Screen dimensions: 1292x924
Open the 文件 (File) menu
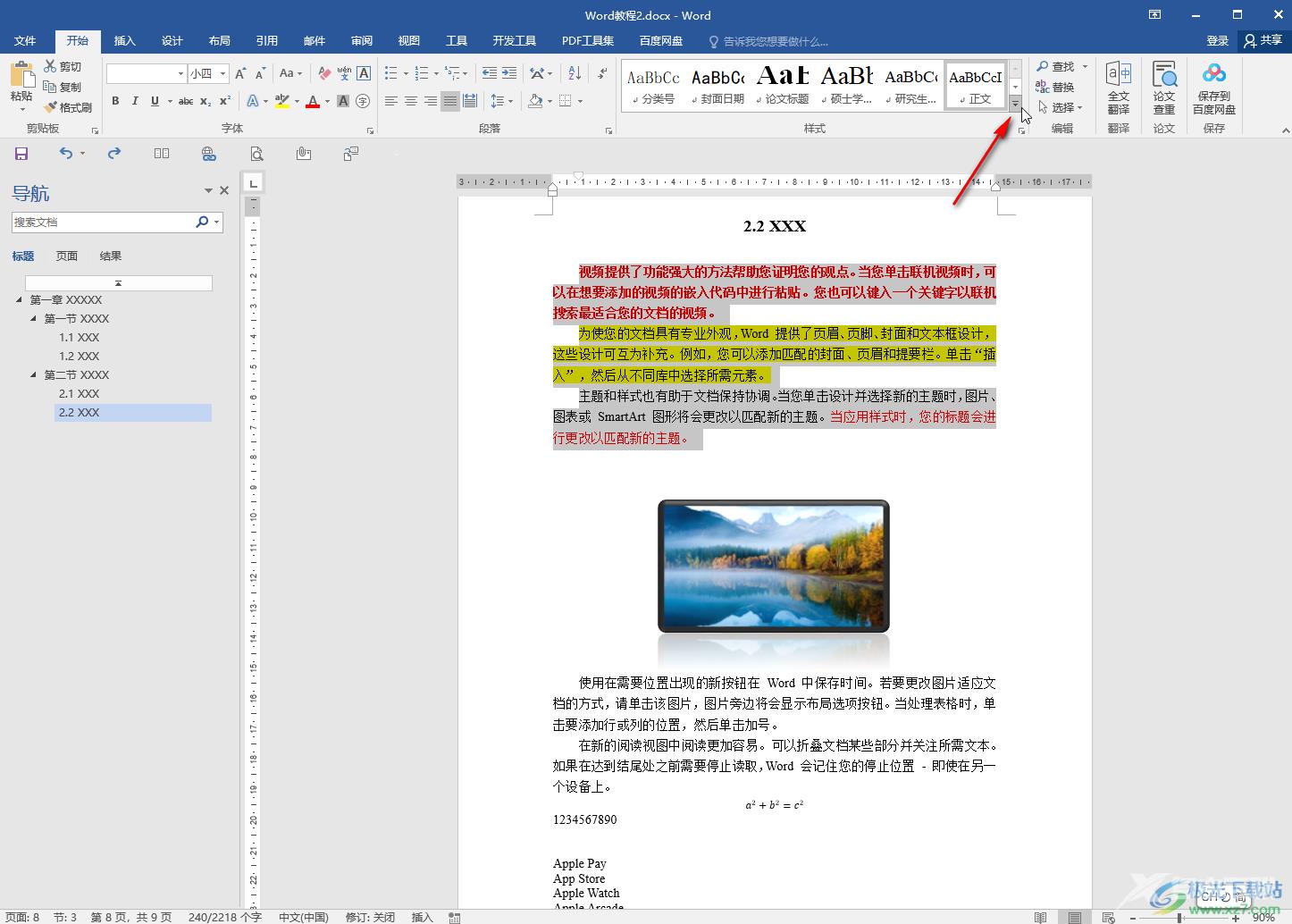coord(25,41)
